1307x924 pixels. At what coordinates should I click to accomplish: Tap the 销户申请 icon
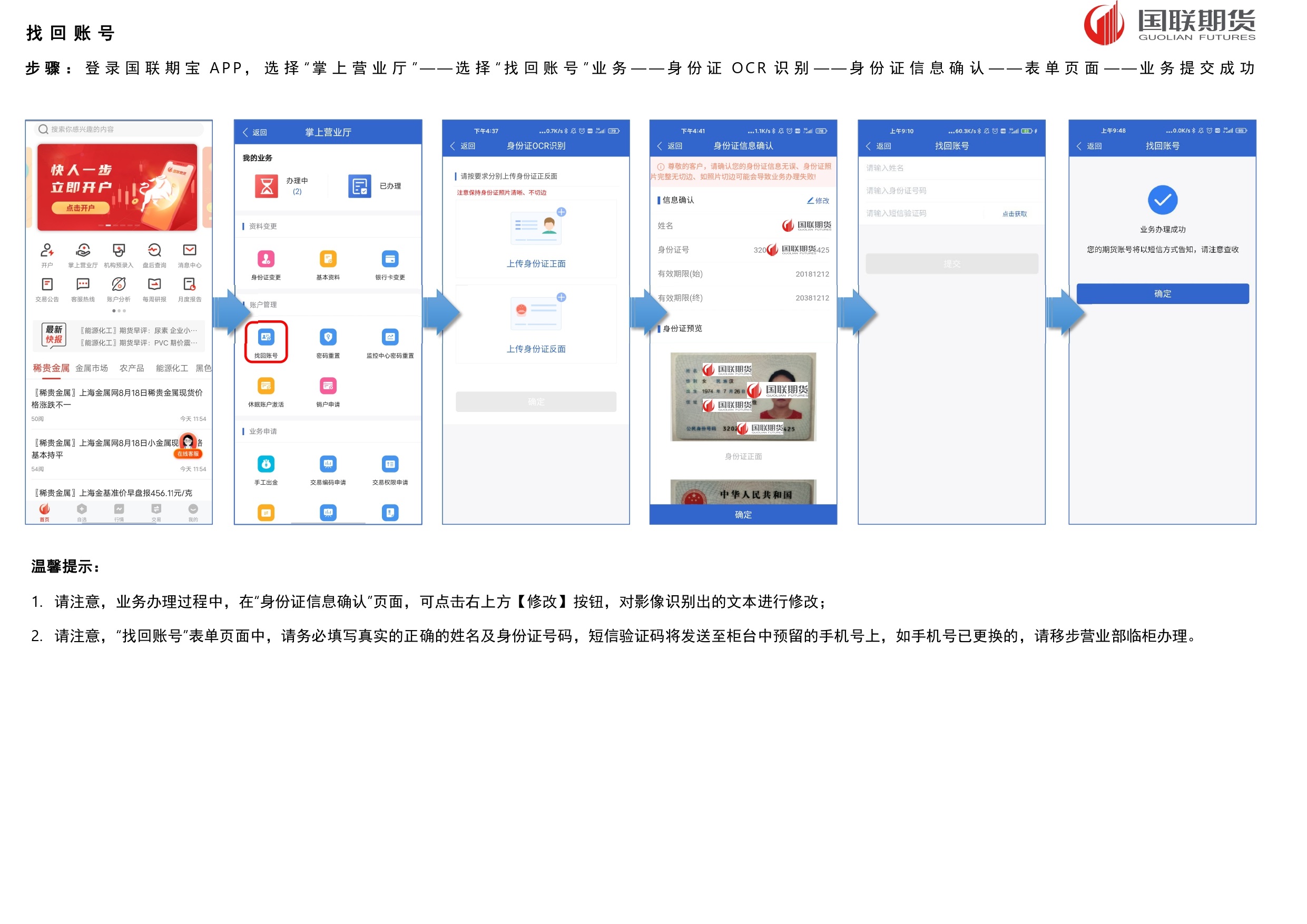(x=328, y=387)
